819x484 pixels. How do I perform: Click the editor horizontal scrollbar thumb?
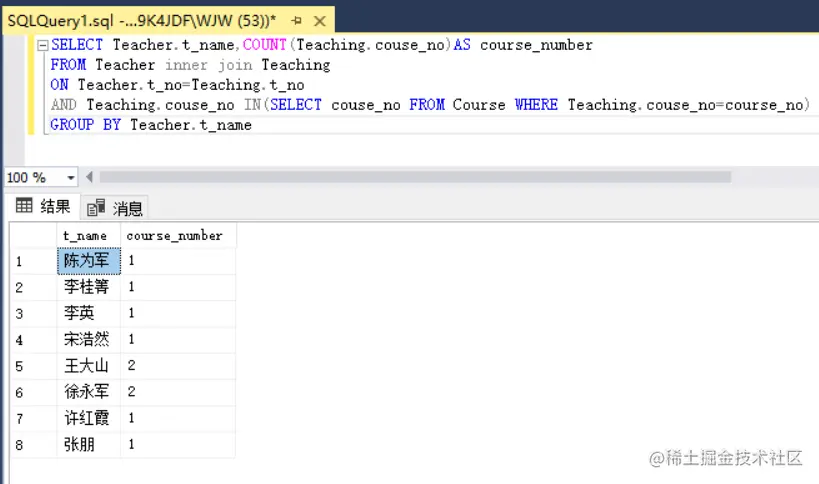coord(415,178)
